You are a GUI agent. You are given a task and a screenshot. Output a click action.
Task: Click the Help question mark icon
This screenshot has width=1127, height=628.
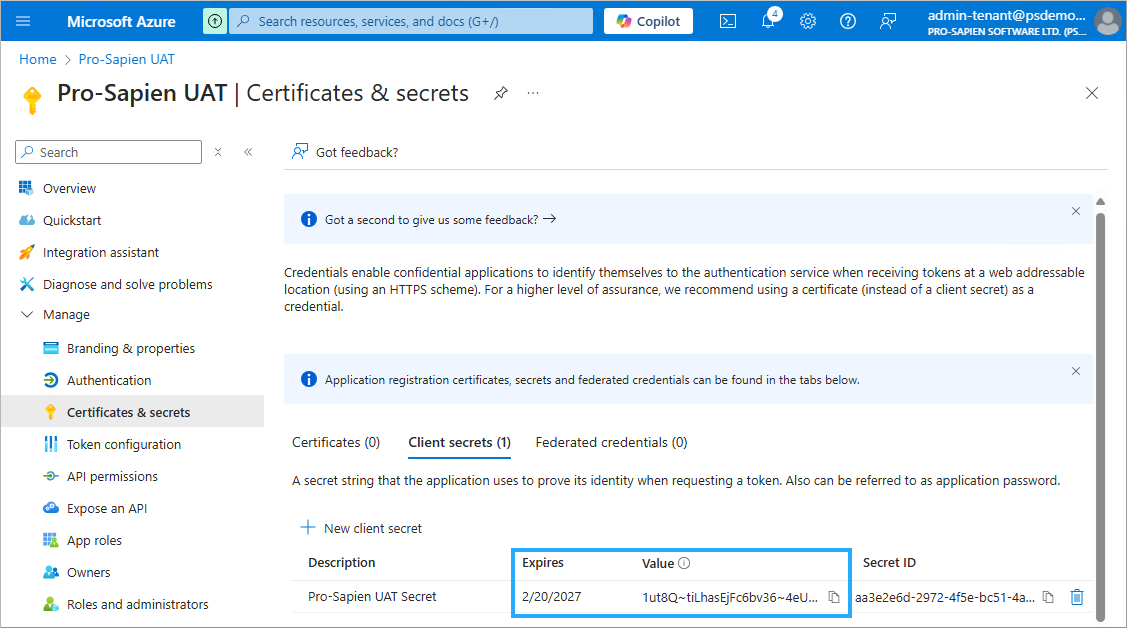pyautogui.click(x=848, y=21)
